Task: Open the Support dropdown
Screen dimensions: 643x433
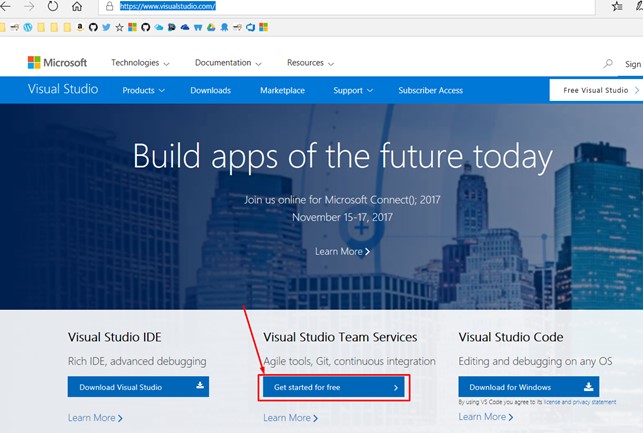Action: [x=352, y=91]
